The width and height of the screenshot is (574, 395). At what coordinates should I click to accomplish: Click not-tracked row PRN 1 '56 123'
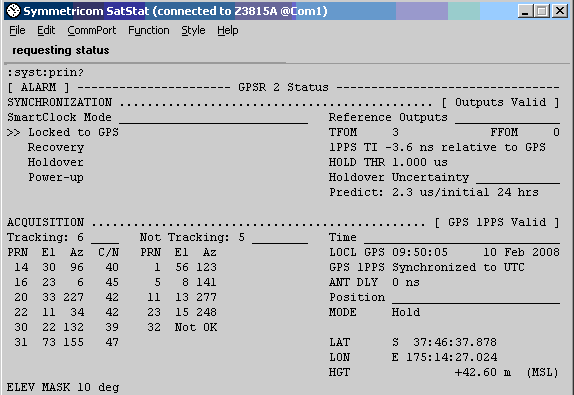185,267
